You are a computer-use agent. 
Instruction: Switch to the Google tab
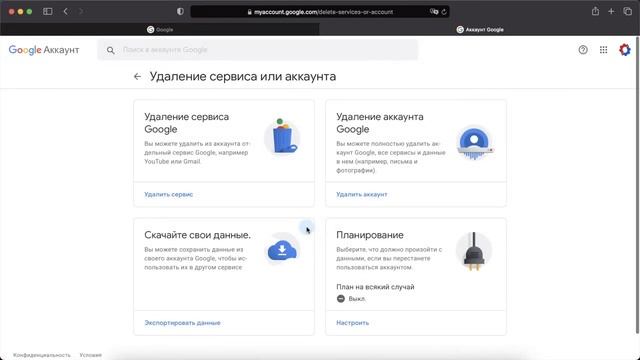[160, 29]
